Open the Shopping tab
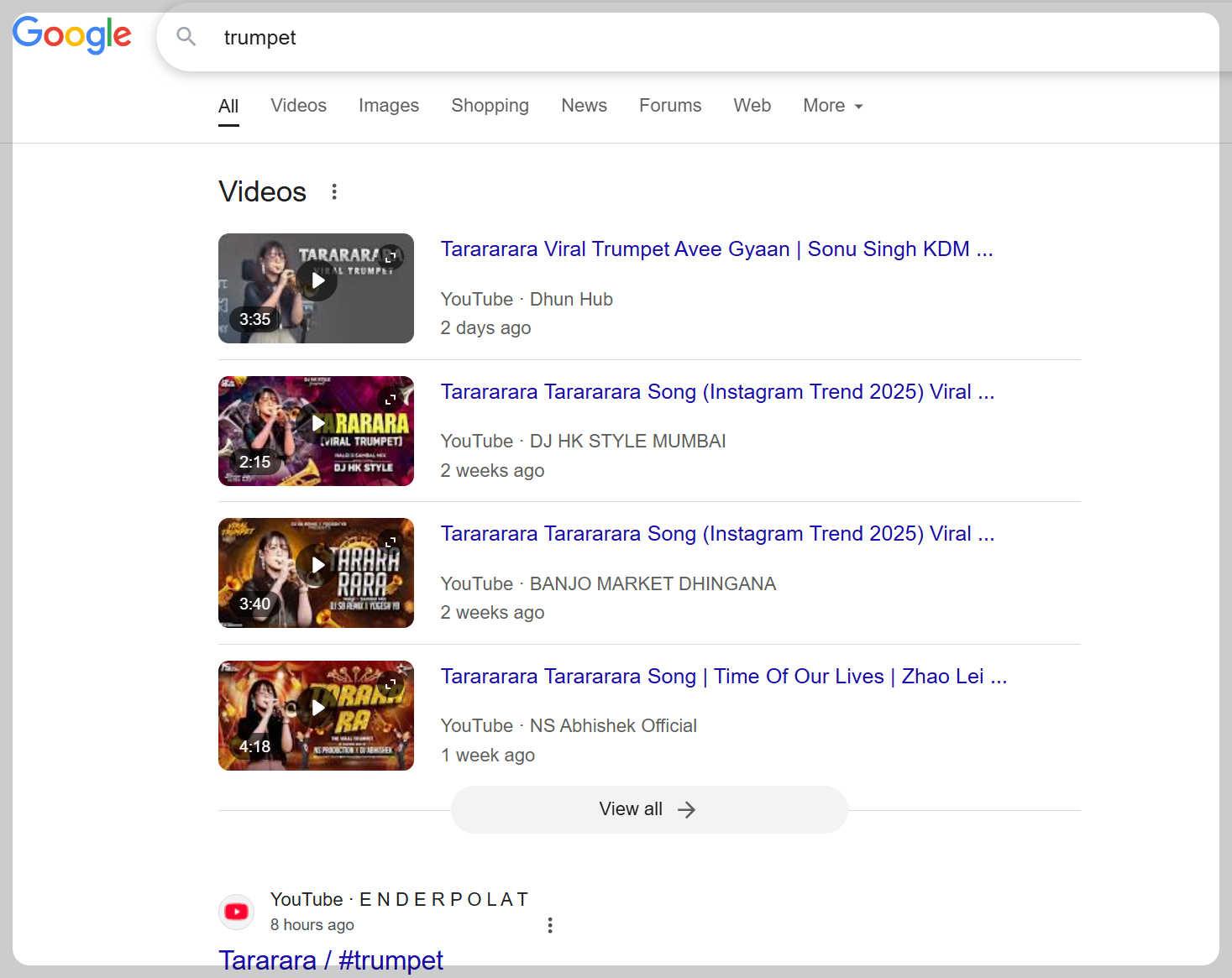The image size is (1232, 978). coord(490,106)
